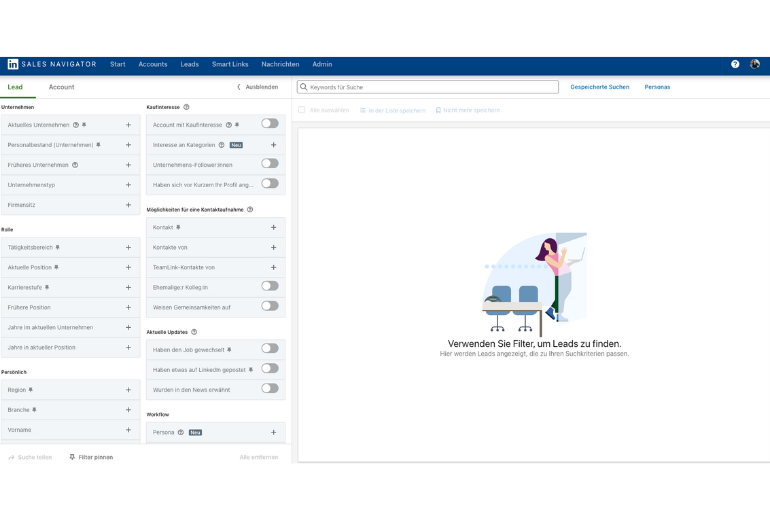Expand Frühere Position filter with plus
Screen dimensions: 770x520
coord(128,307)
